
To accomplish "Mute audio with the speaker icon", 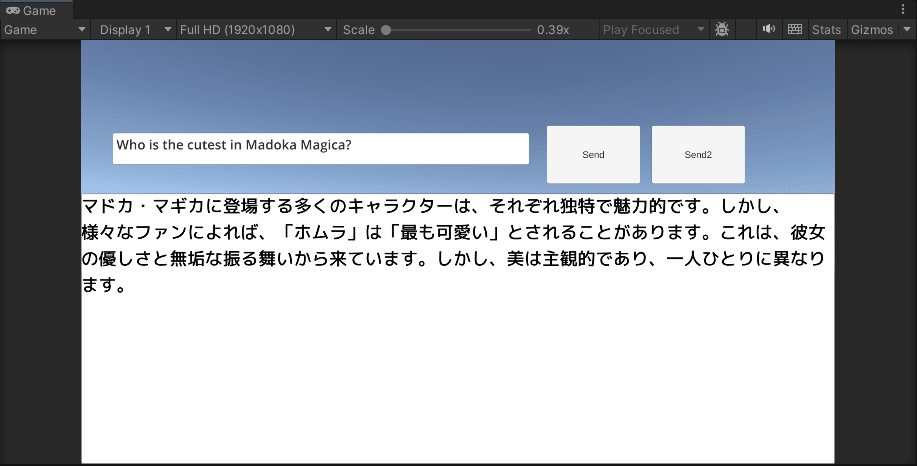I will 768,29.
